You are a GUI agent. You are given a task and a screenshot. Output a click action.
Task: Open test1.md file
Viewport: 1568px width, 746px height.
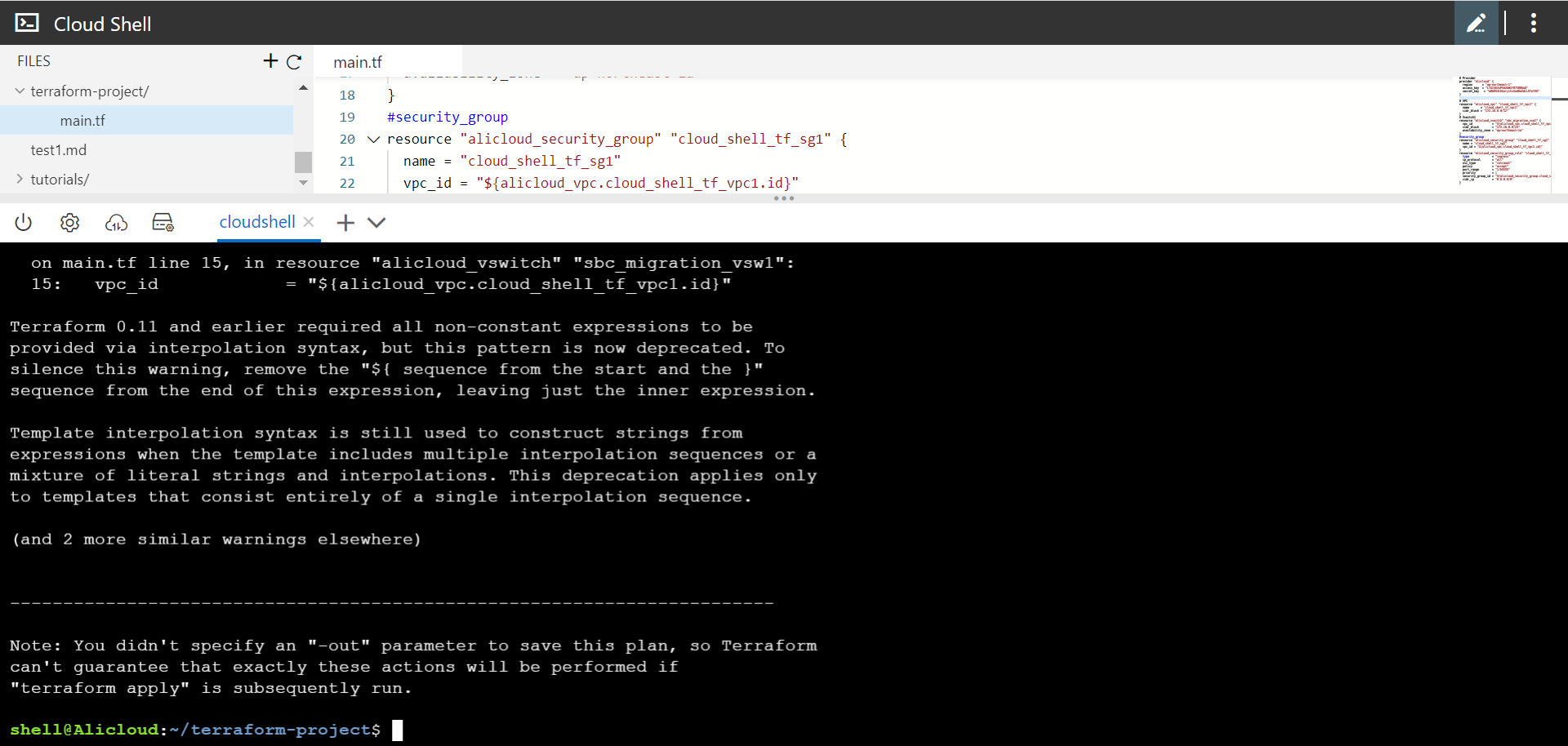59,150
